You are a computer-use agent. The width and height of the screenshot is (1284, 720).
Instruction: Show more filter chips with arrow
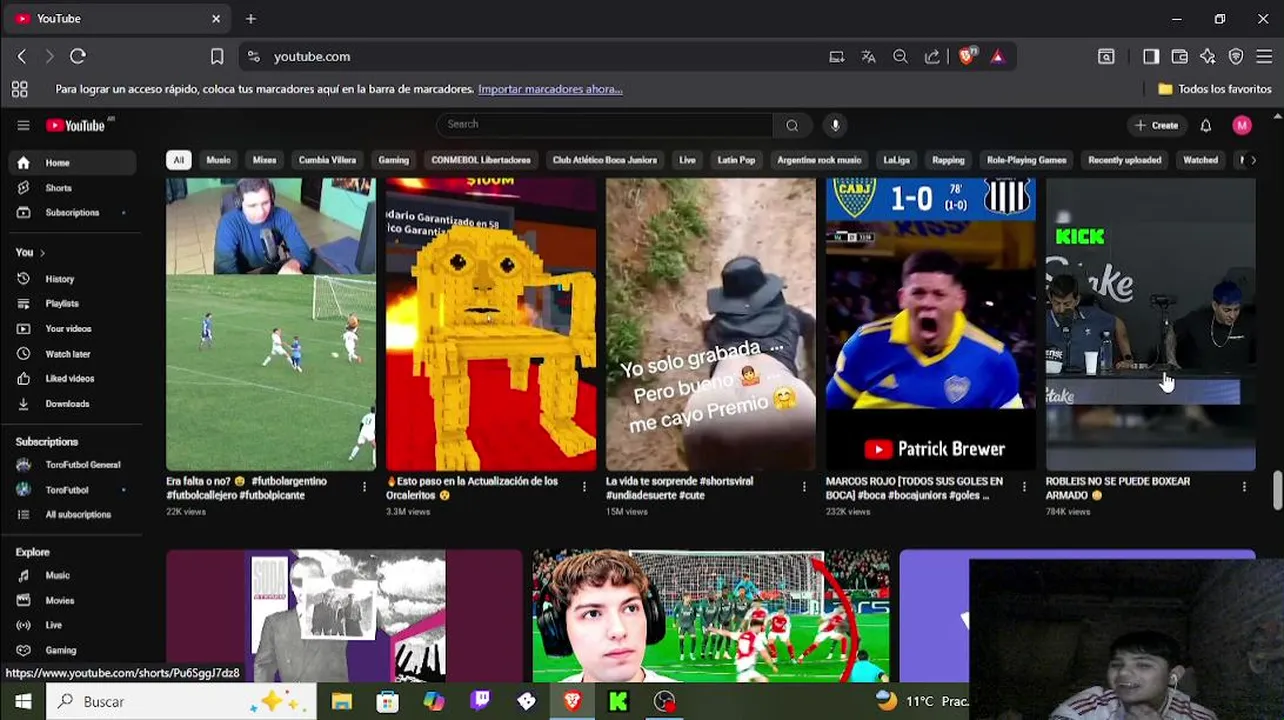[1253, 160]
